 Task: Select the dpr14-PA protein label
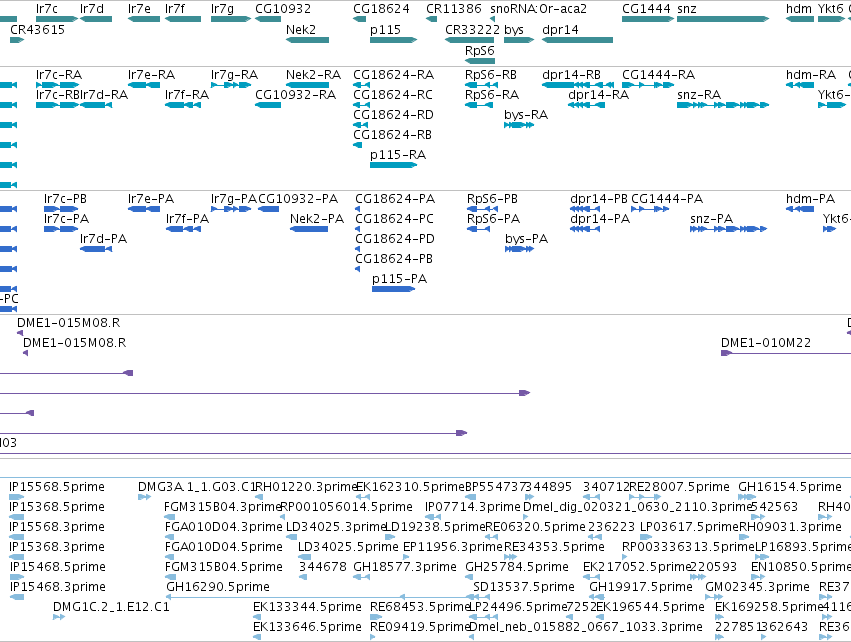click(x=600, y=219)
